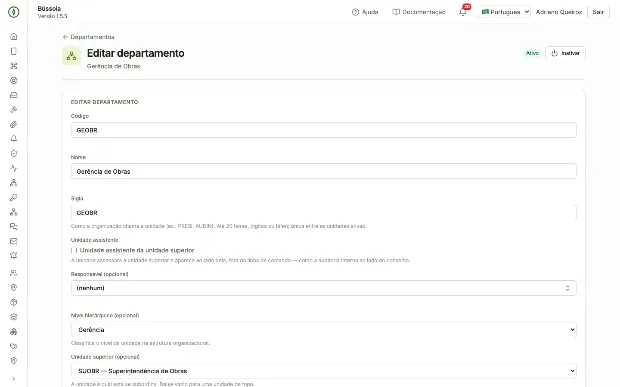This screenshot has height=387, width=620.
Task: Click the Ativo status badge
Action: (532, 53)
